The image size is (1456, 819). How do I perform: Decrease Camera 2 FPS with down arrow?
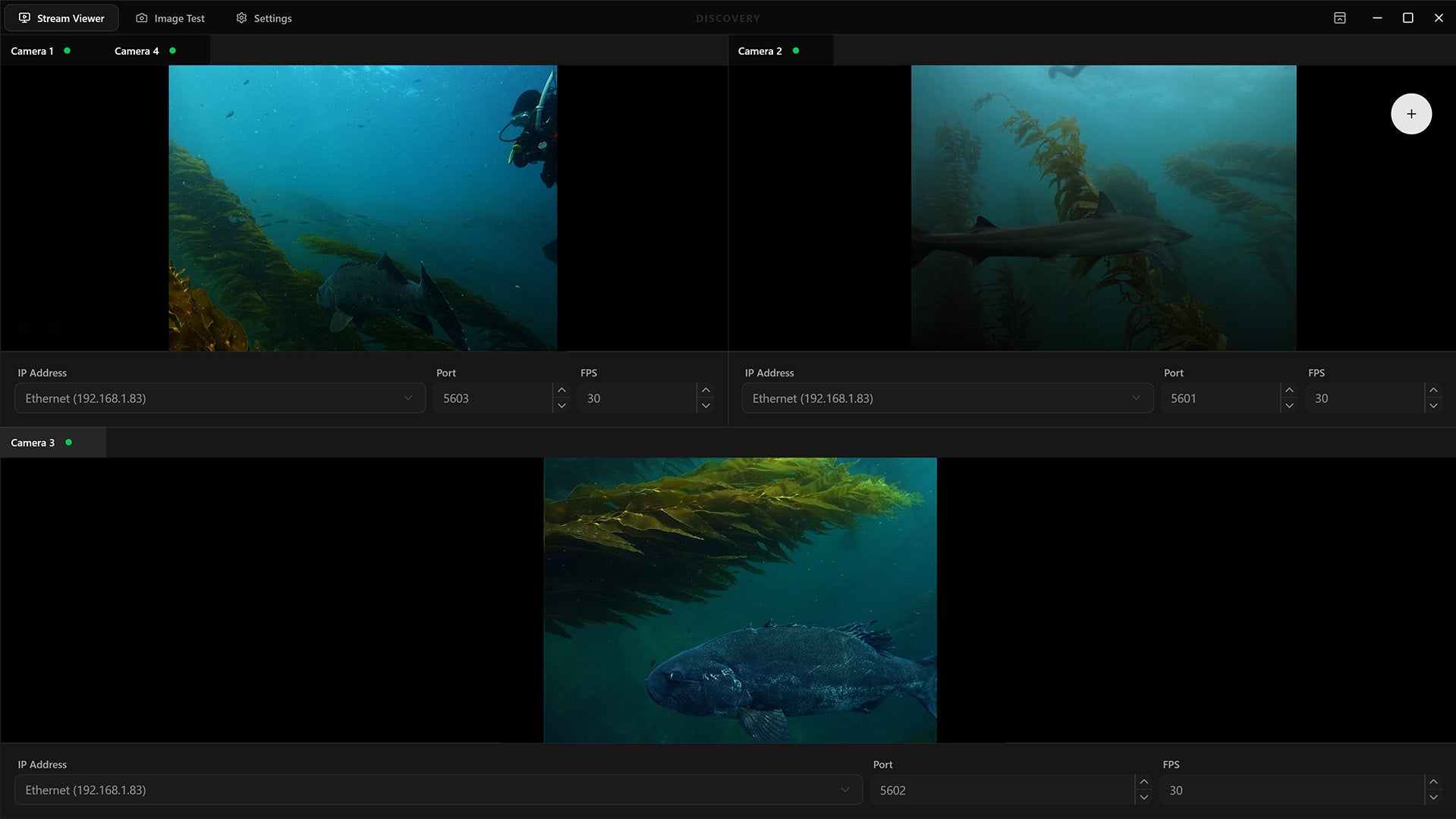pyautogui.click(x=1433, y=406)
